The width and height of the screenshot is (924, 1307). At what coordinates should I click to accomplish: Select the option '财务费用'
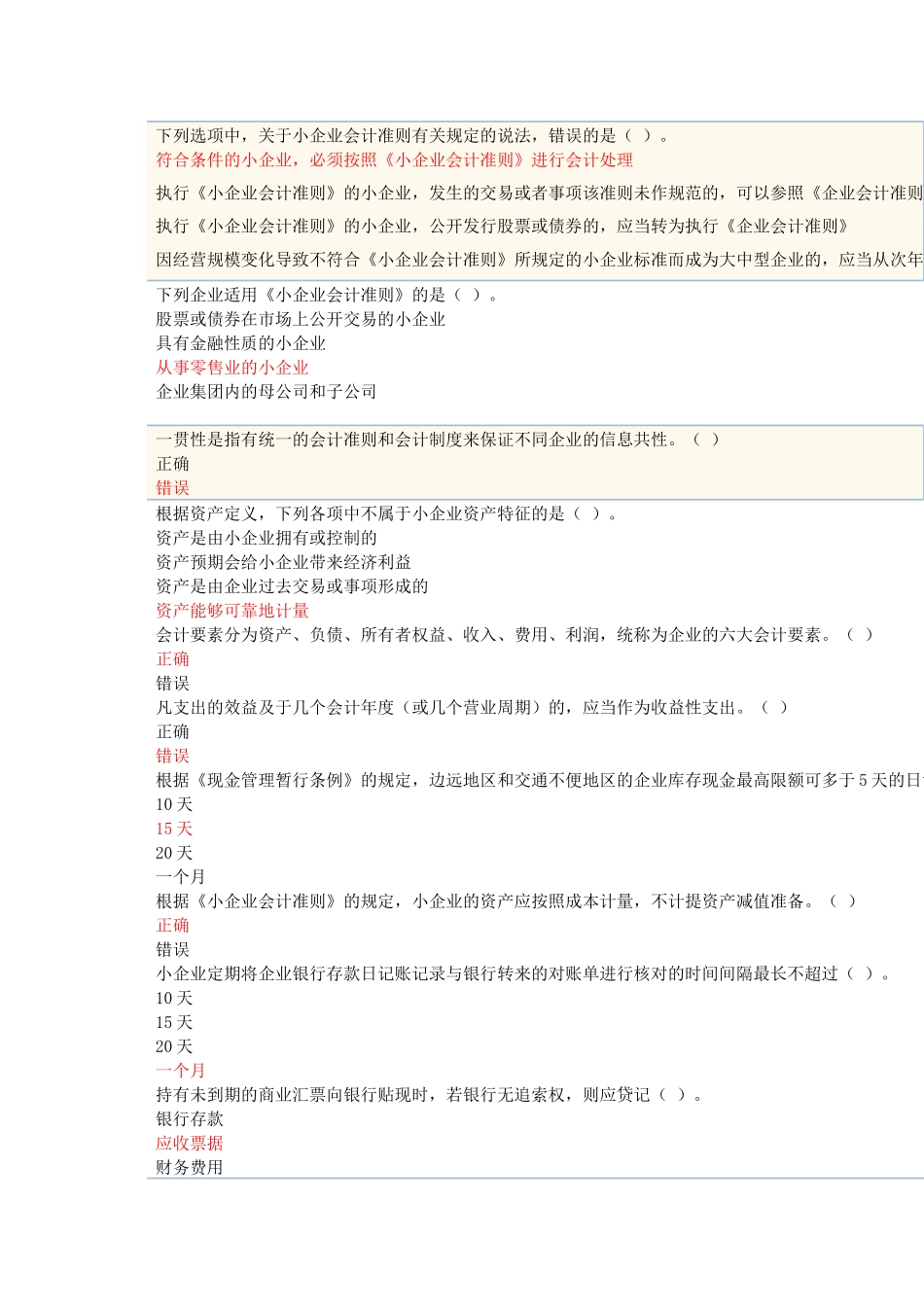pos(190,1167)
